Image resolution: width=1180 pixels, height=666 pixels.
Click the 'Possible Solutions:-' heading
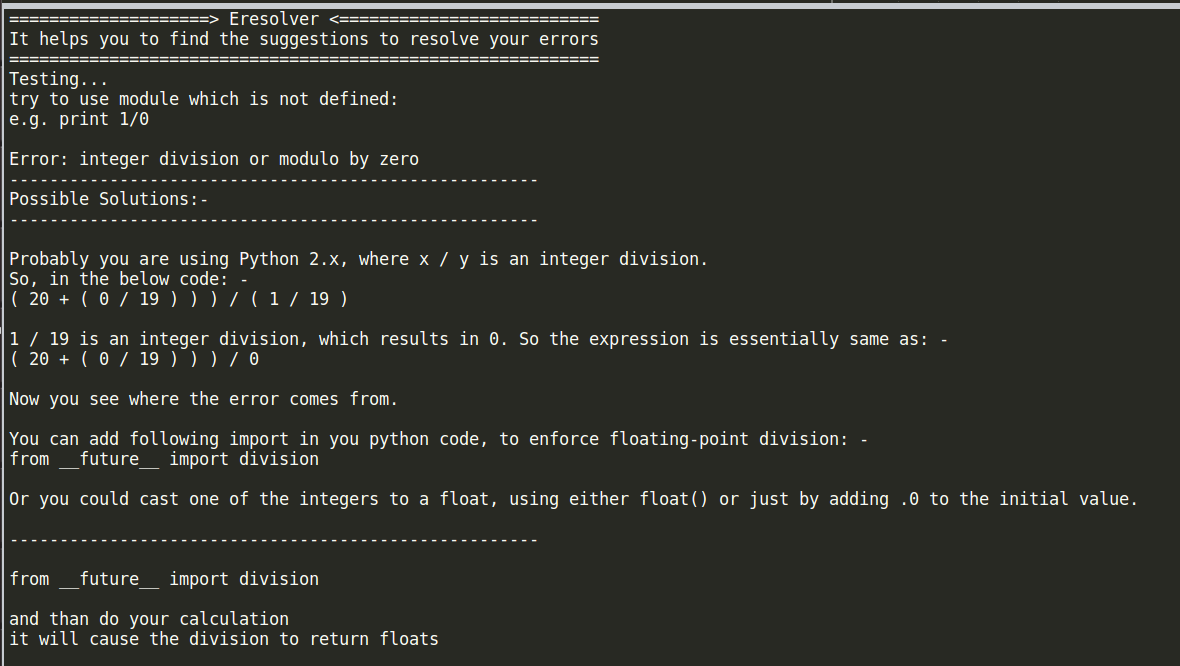click(x=108, y=199)
